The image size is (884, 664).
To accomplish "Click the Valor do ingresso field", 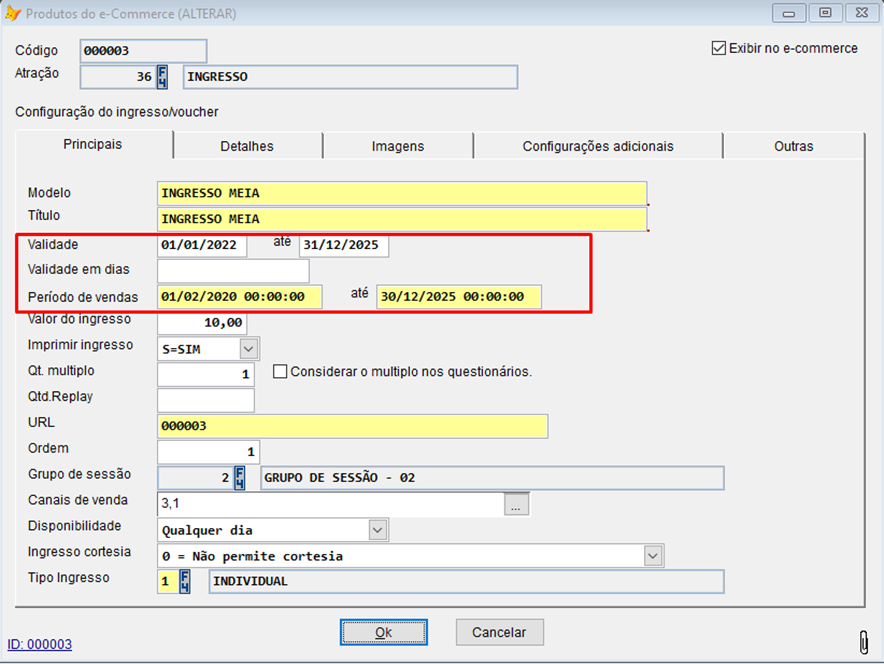I will pos(202,323).
